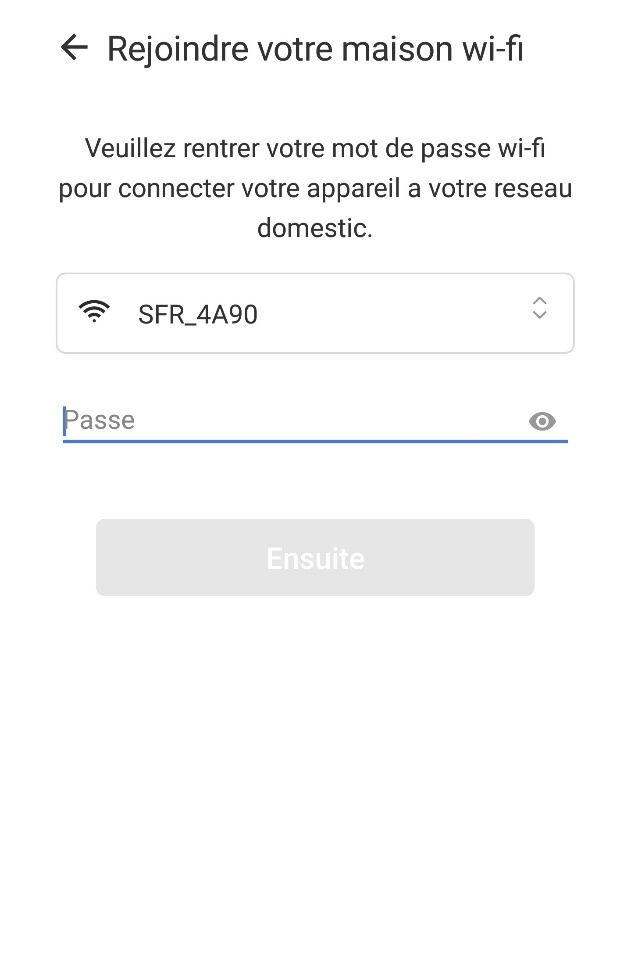Click empty area right of SFR_4A90 label

click(393, 314)
